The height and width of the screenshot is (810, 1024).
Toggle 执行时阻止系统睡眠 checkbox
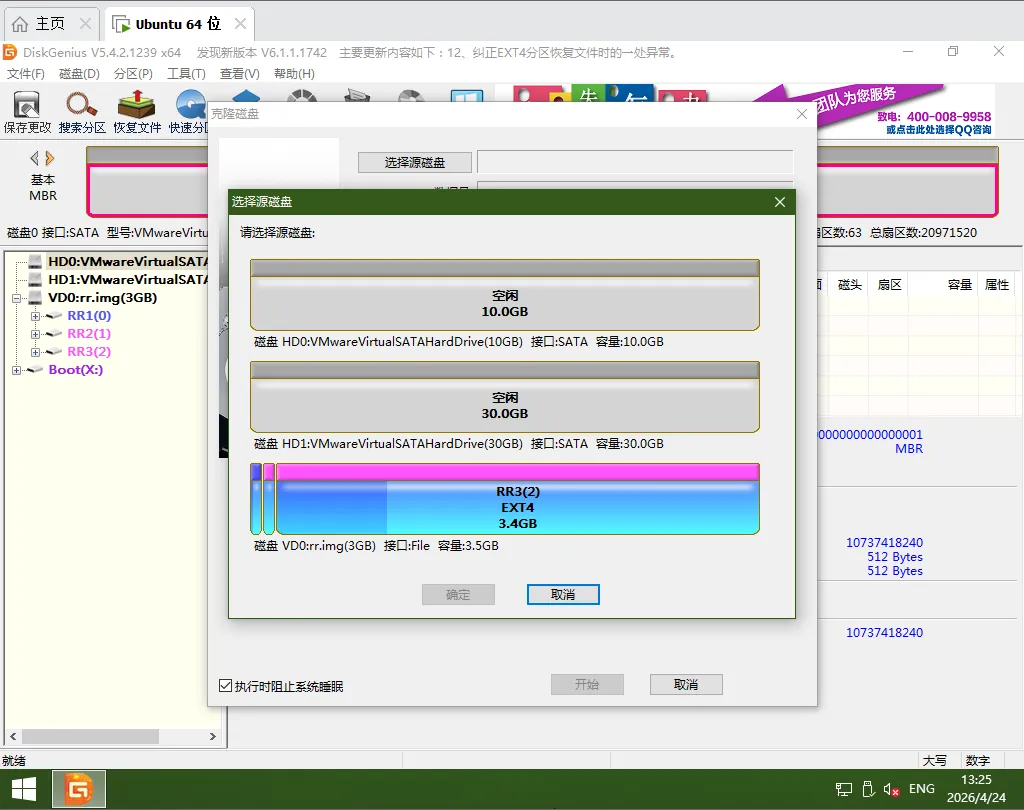click(225, 685)
